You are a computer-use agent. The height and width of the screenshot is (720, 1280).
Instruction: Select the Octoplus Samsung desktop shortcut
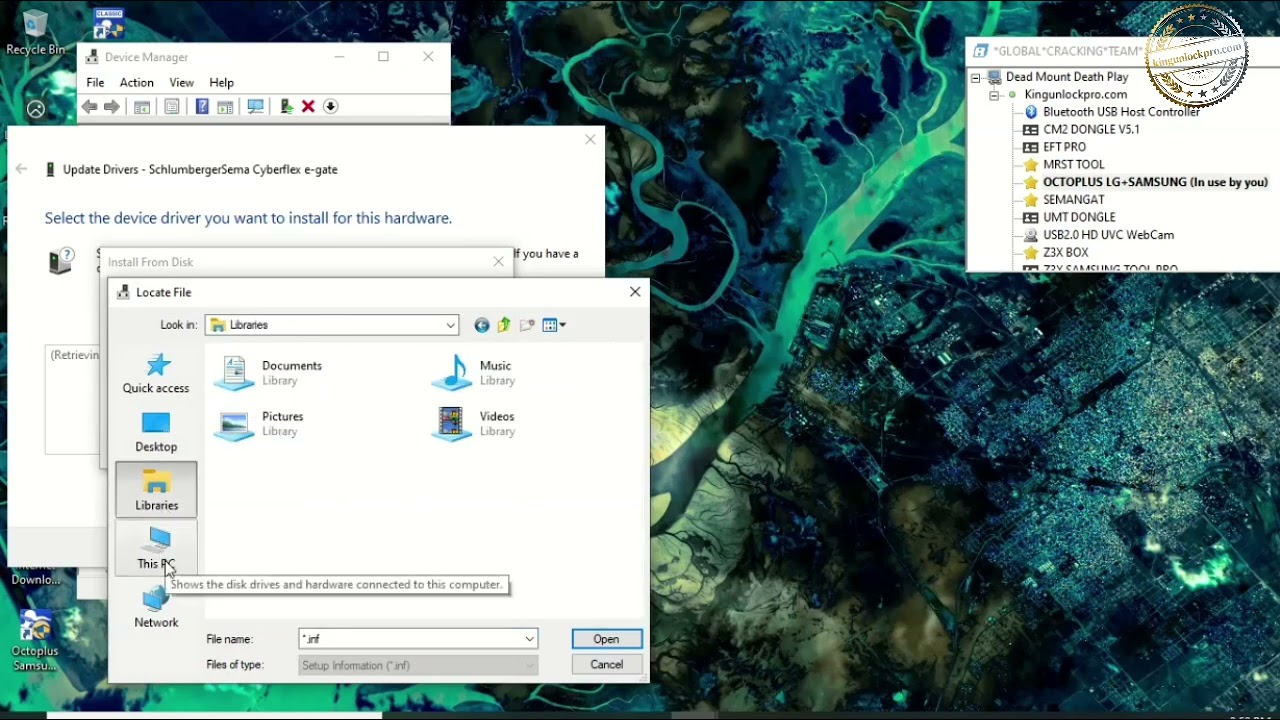35,640
